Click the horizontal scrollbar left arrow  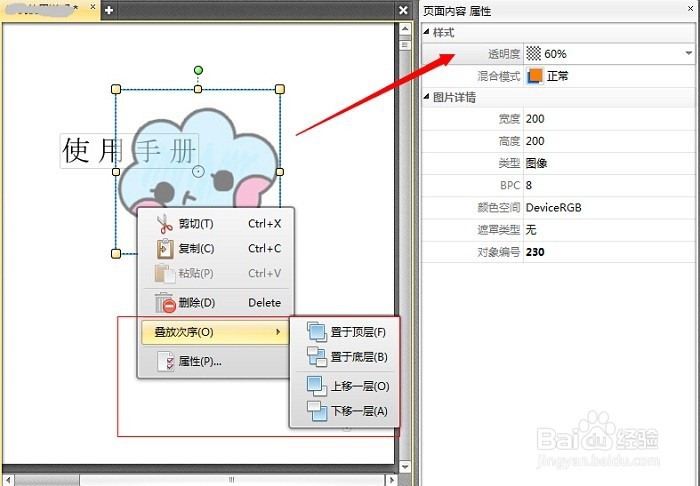click(8, 480)
